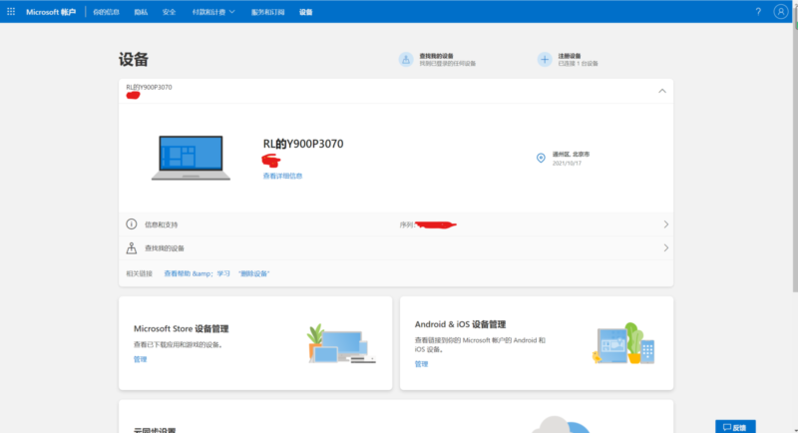Switch to the 设备 tab

click(x=305, y=12)
